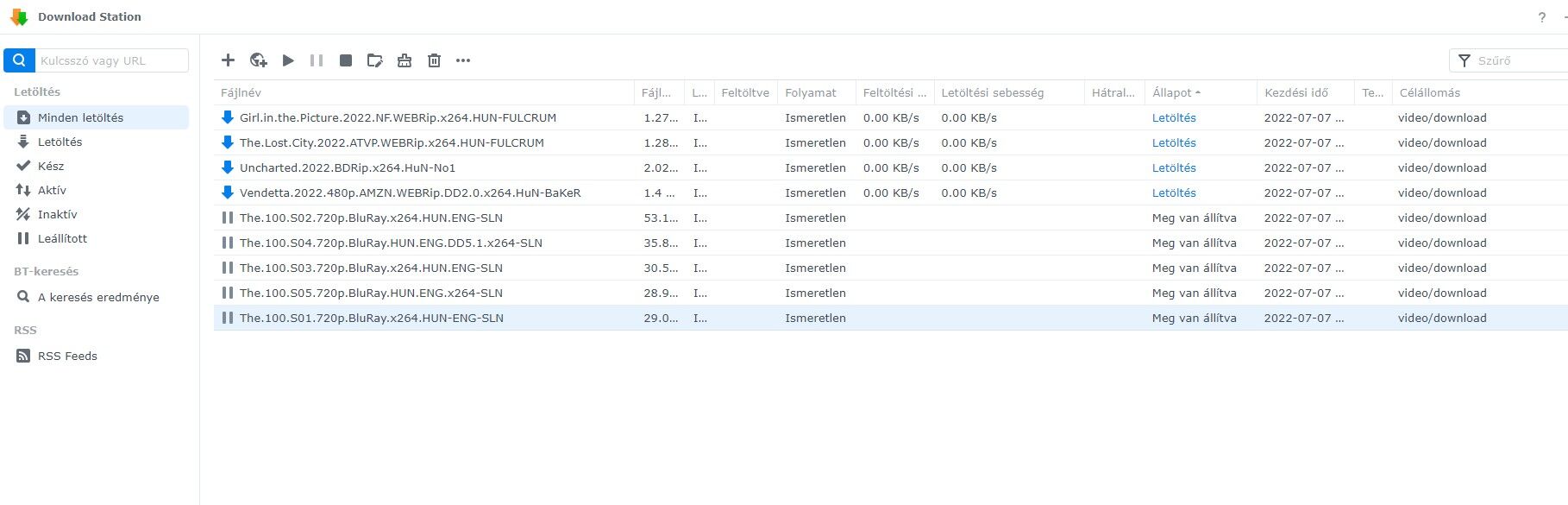
Task: Change destination folder with folder-edit icon
Action: click(374, 60)
